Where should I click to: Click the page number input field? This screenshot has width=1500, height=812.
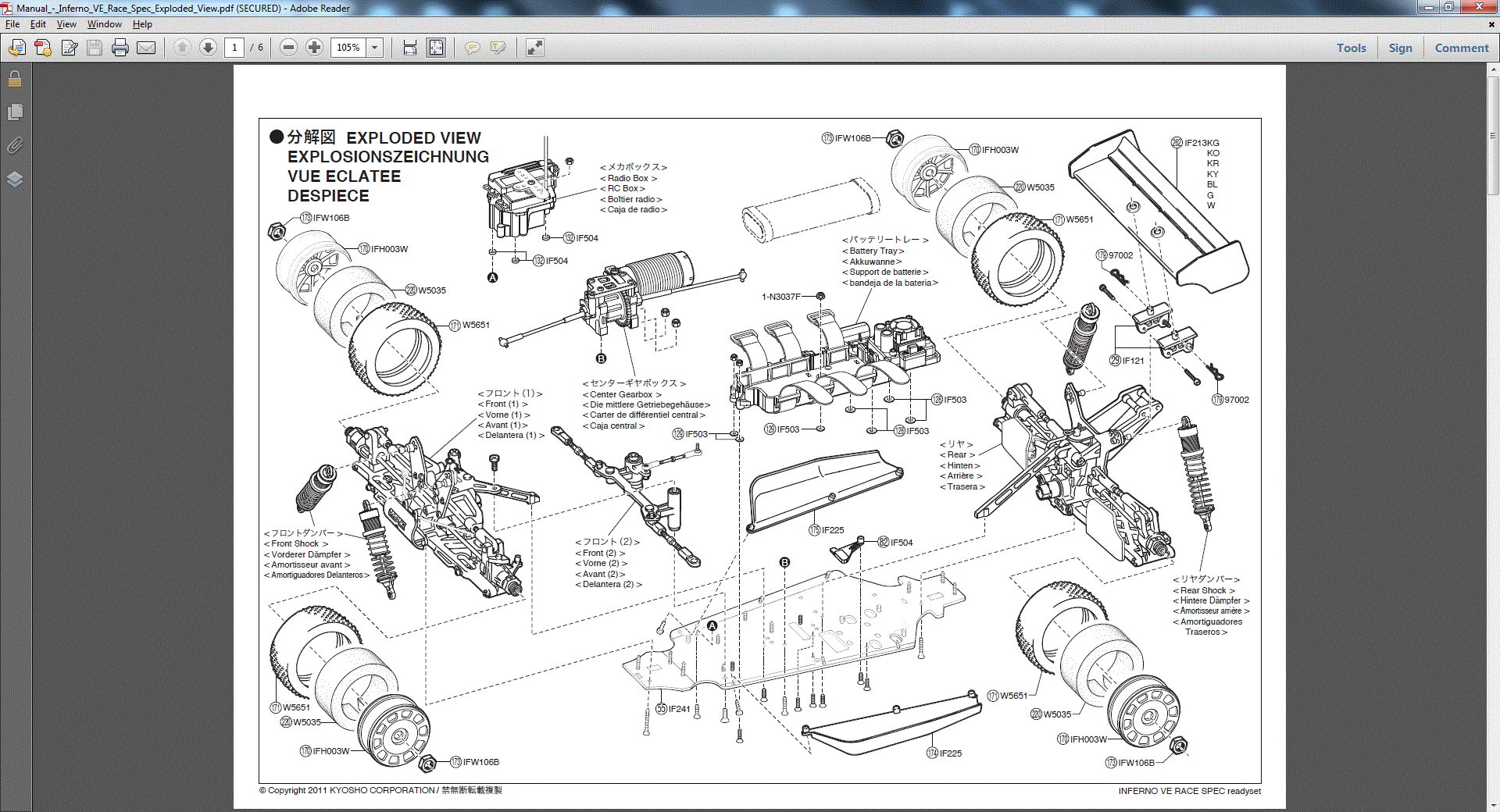[x=234, y=48]
